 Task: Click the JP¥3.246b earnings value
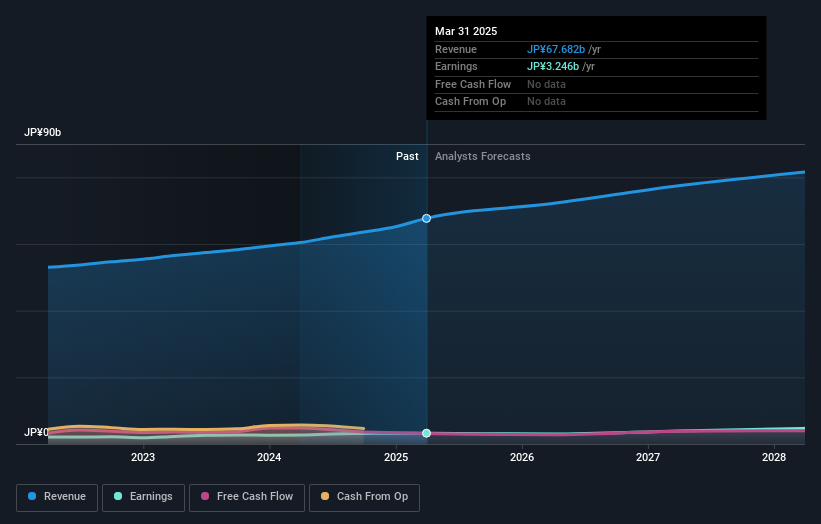pyautogui.click(x=553, y=66)
